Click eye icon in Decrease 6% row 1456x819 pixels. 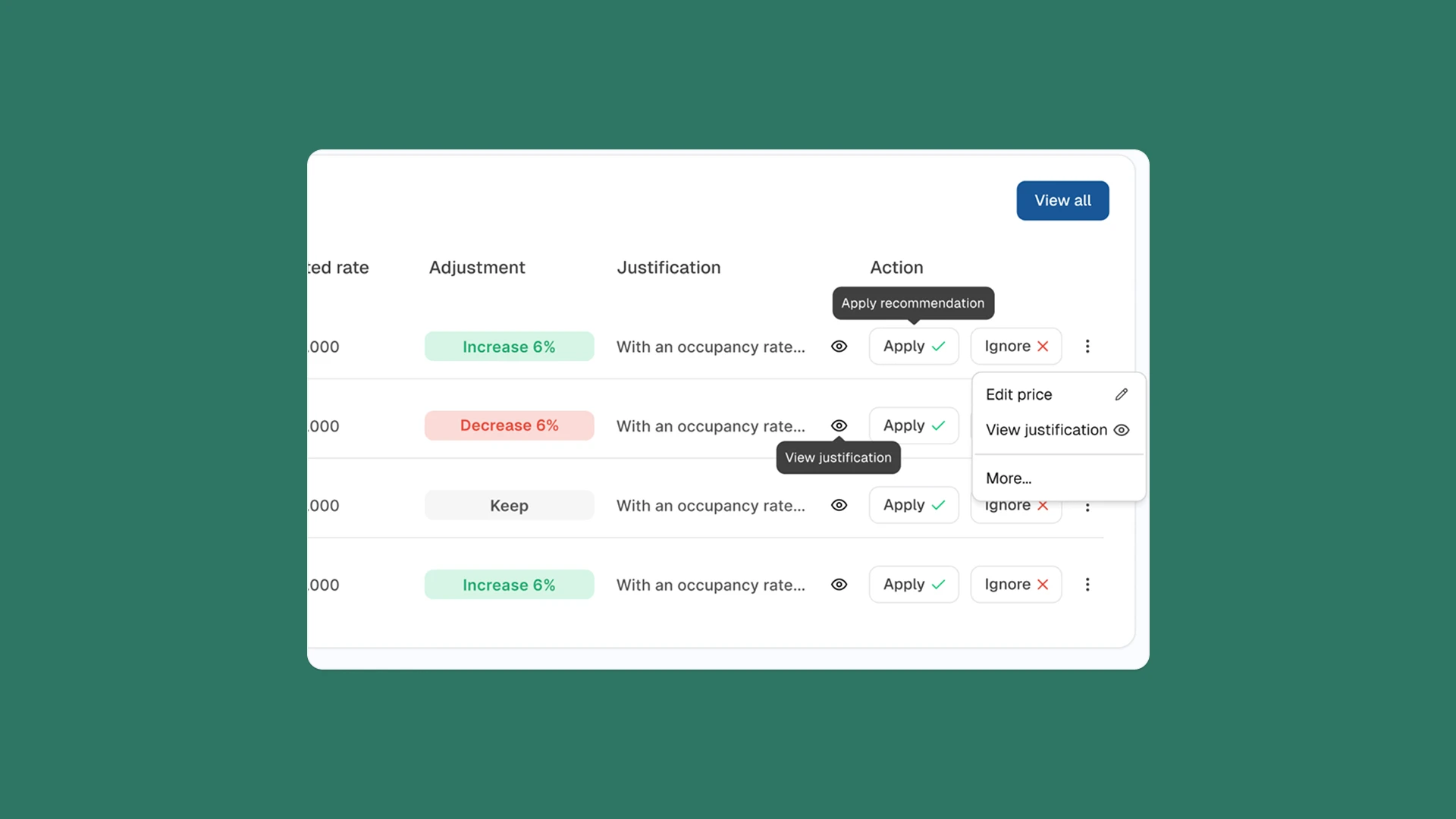[x=839, y=425]
